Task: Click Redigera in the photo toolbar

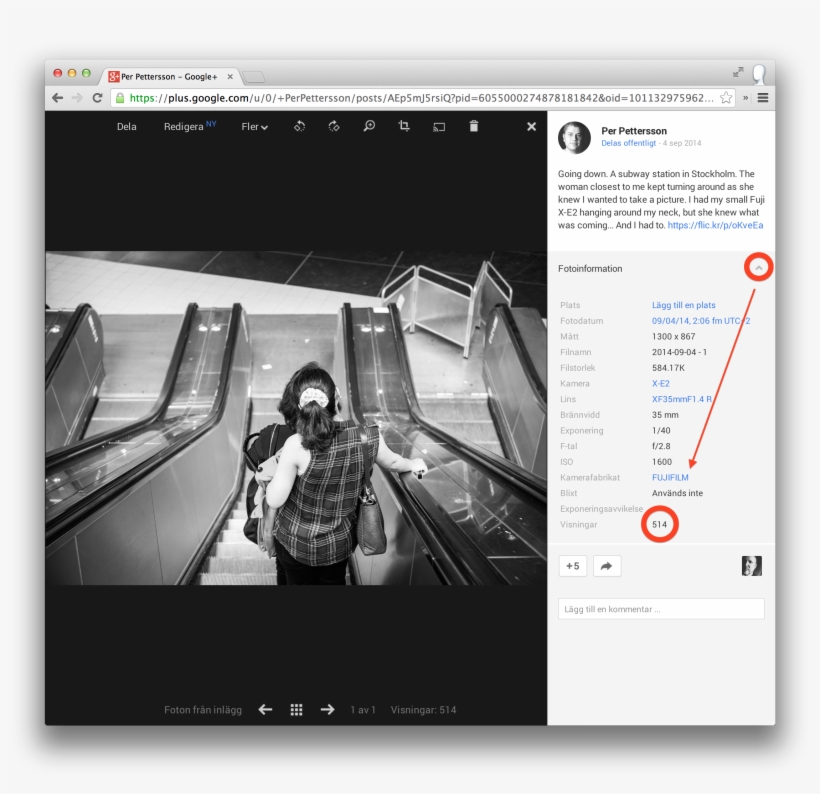Action: (x=184, y=127)
